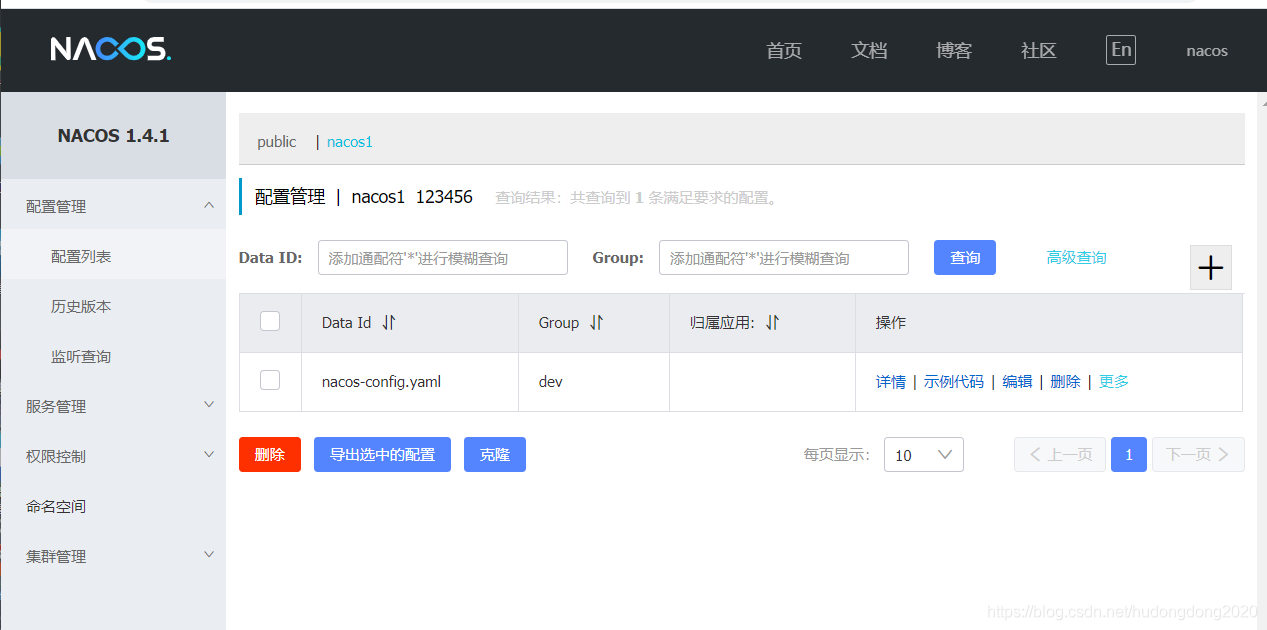Sort table by Data Id column
1267x630 pixels.
389,322
